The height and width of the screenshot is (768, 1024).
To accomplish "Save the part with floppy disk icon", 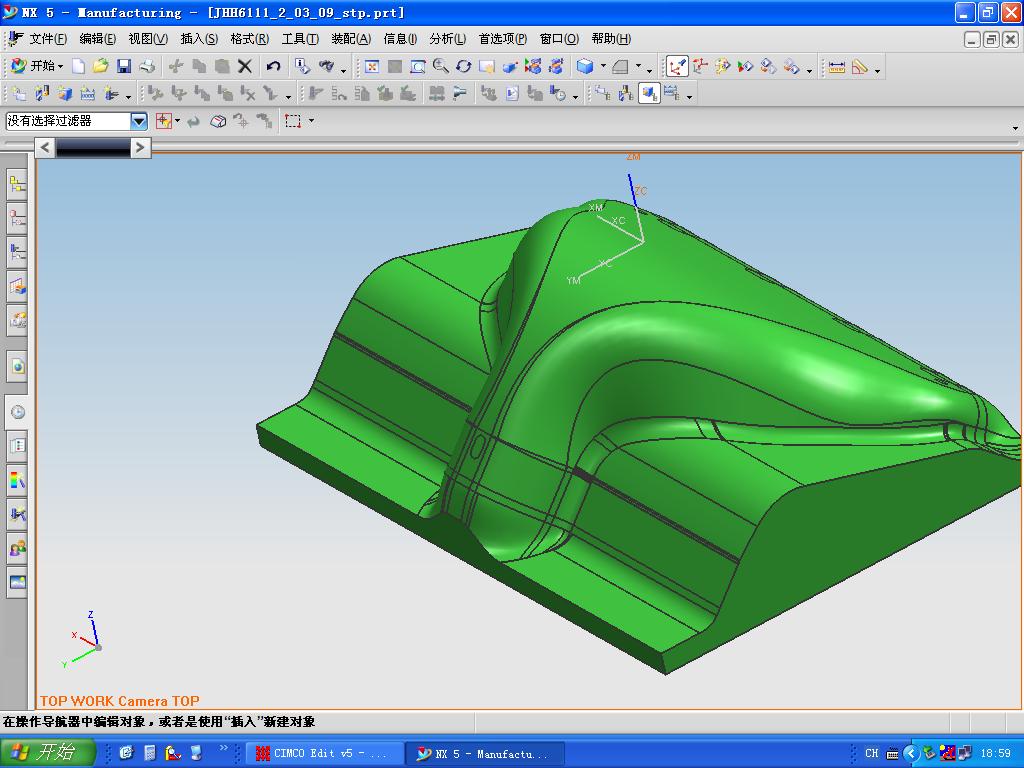I will [x=123, y=66].
